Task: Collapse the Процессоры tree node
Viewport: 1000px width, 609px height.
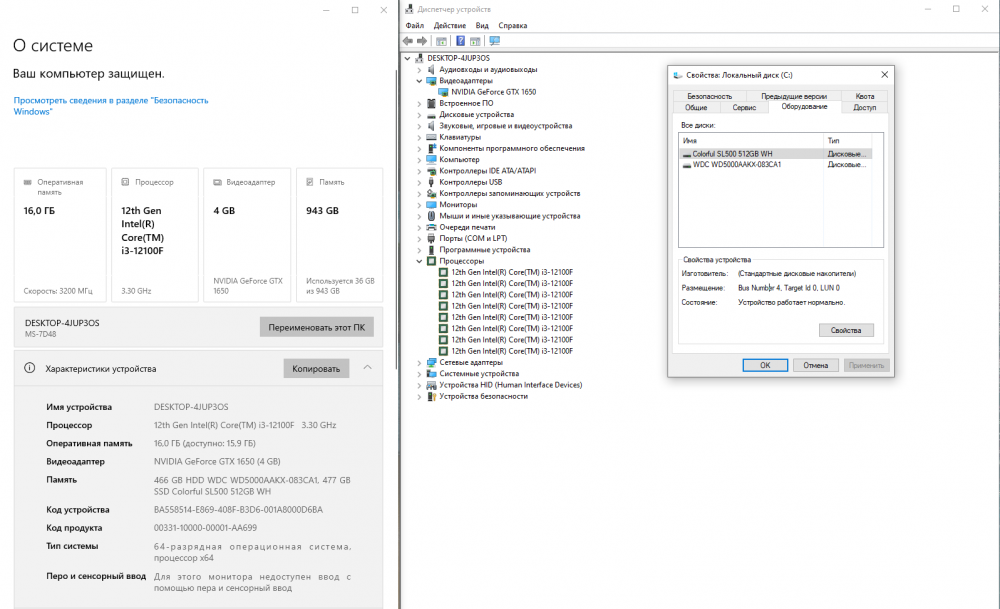Action: [x=420, y=261]
